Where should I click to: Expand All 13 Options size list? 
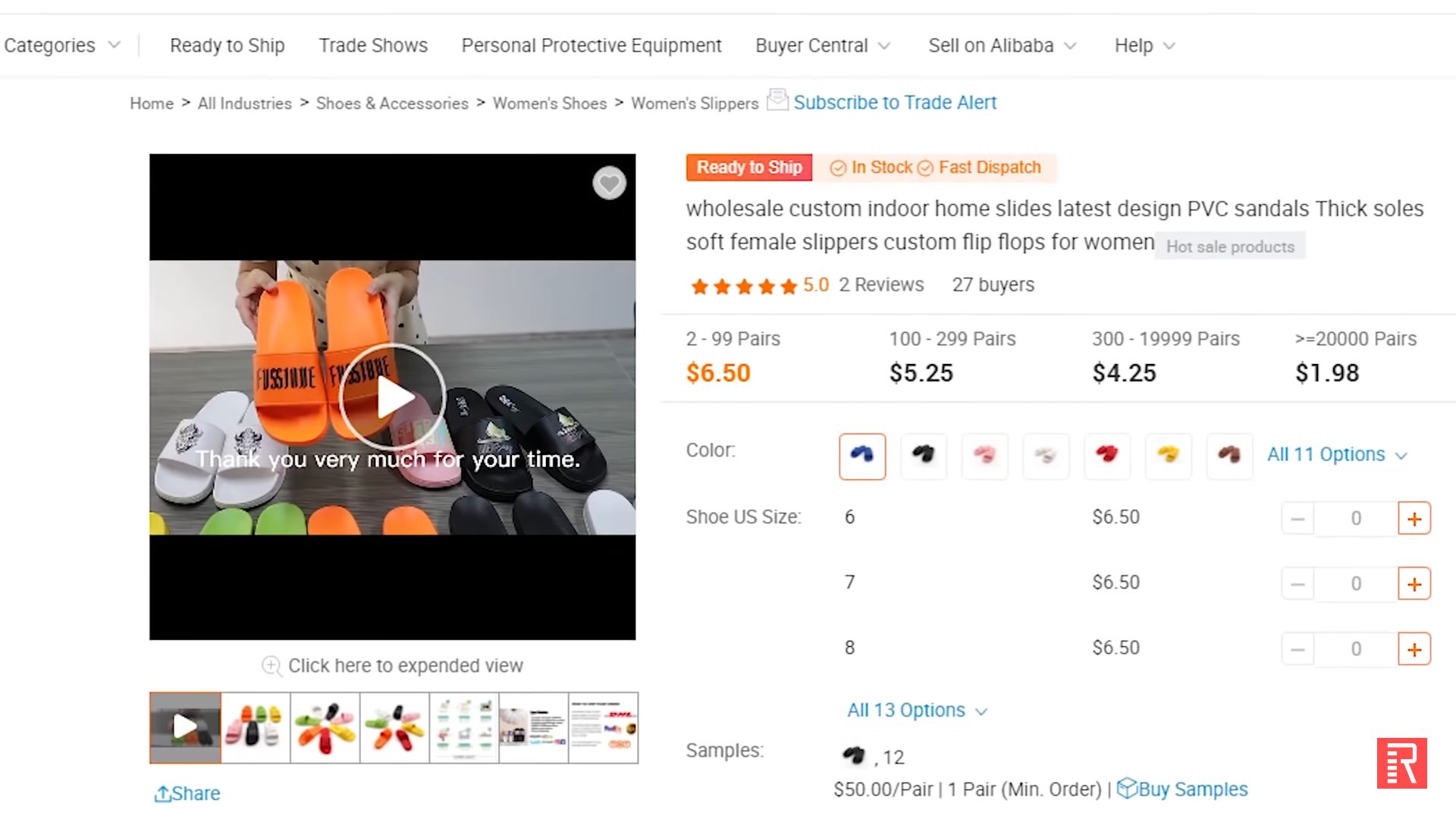coord(917,711)
